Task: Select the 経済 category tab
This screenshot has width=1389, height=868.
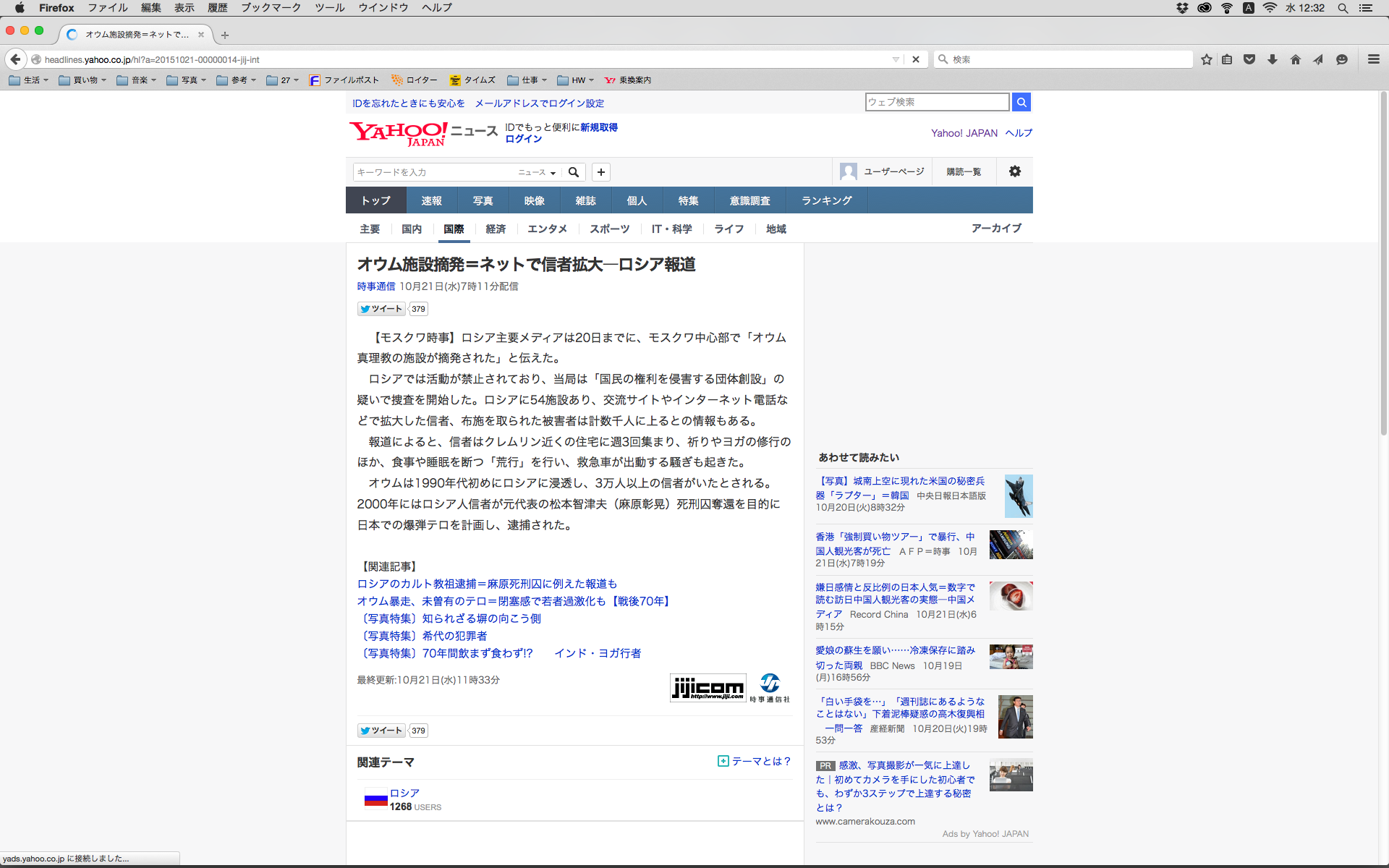Action: [496, 229]
